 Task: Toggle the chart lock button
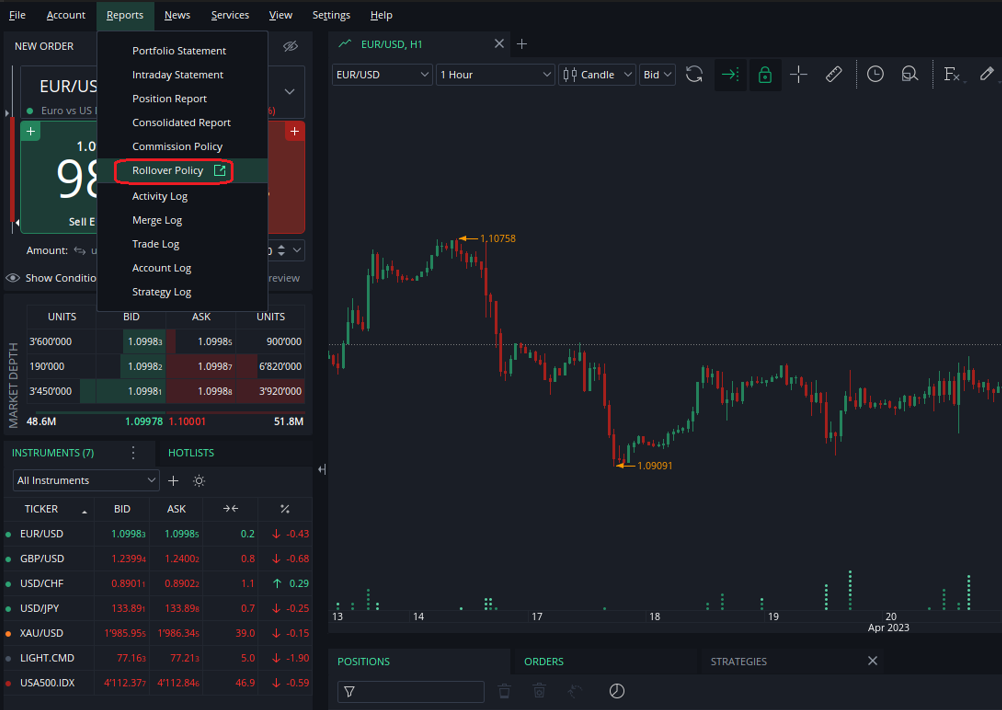[764, 75]
